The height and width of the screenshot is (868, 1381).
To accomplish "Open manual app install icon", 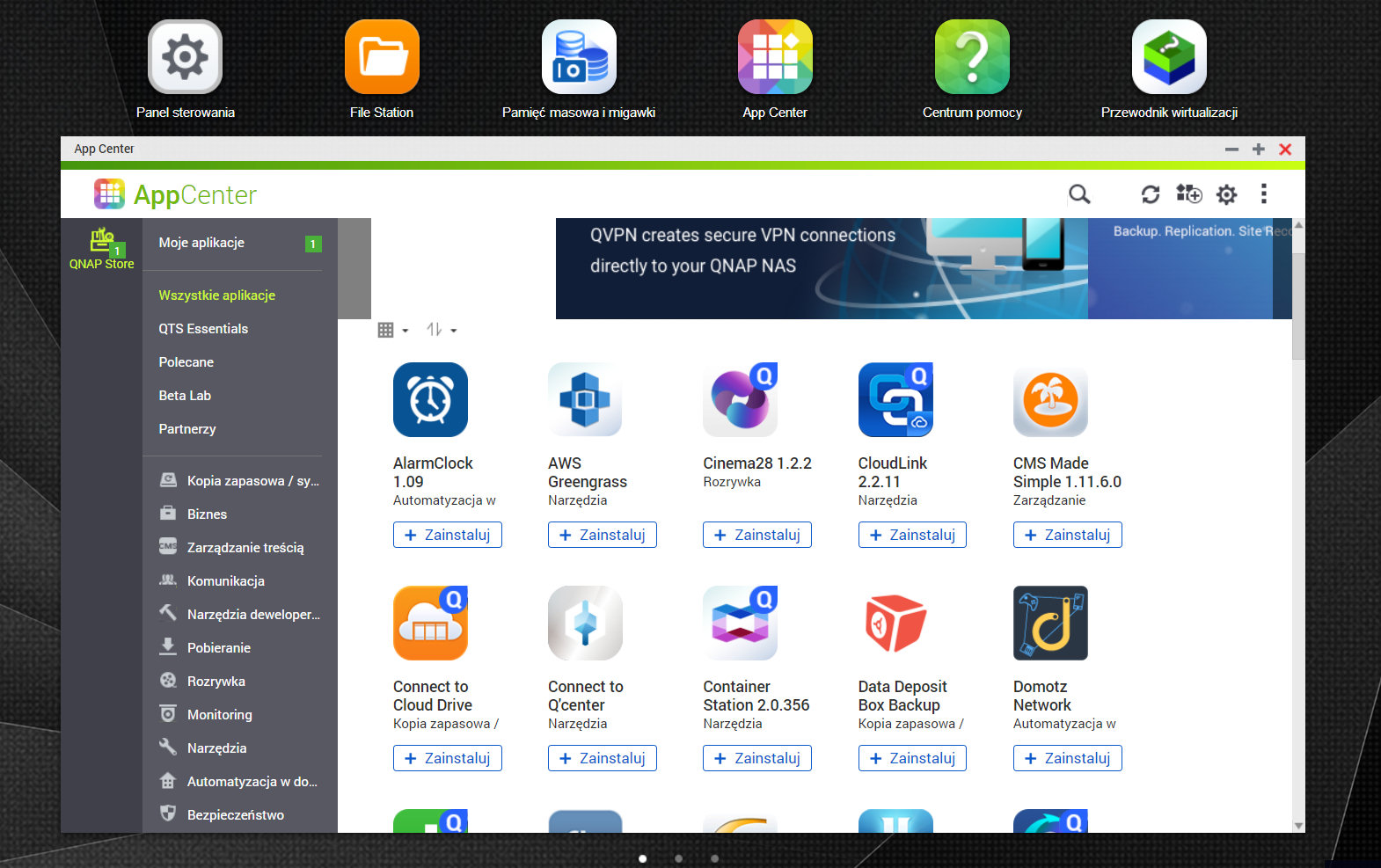I will click(1188, 193).
